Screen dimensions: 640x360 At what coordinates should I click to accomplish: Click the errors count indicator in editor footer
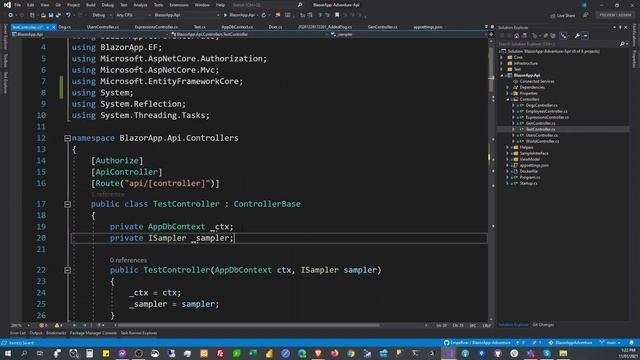43,325
